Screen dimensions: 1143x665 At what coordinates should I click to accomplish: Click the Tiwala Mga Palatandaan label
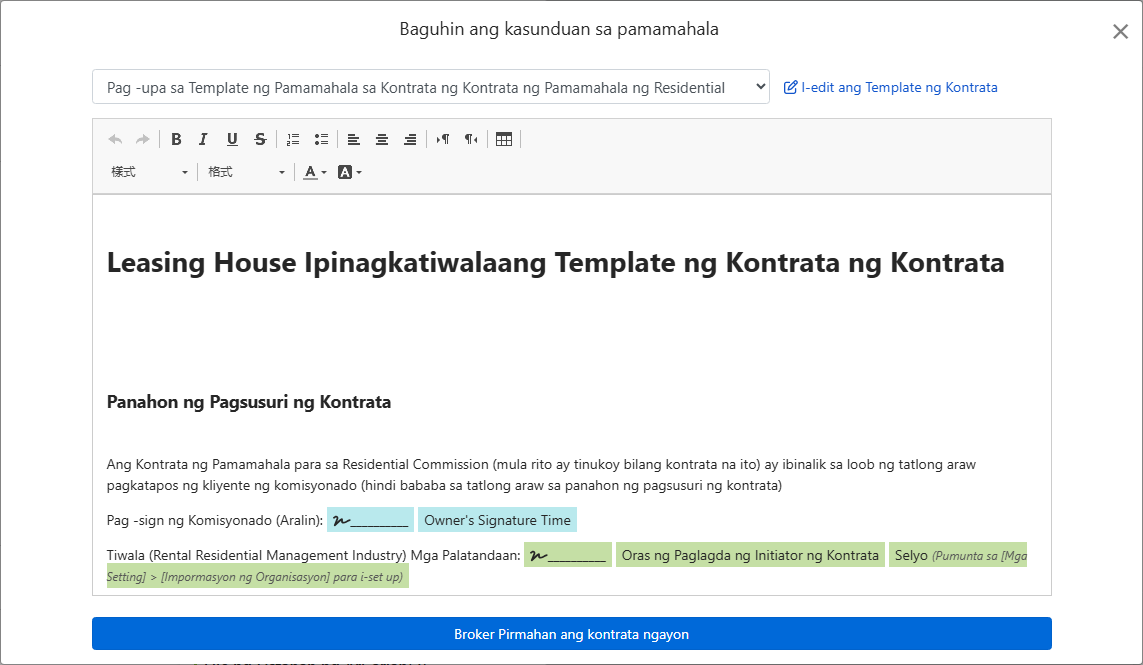[x=313, y=555]
